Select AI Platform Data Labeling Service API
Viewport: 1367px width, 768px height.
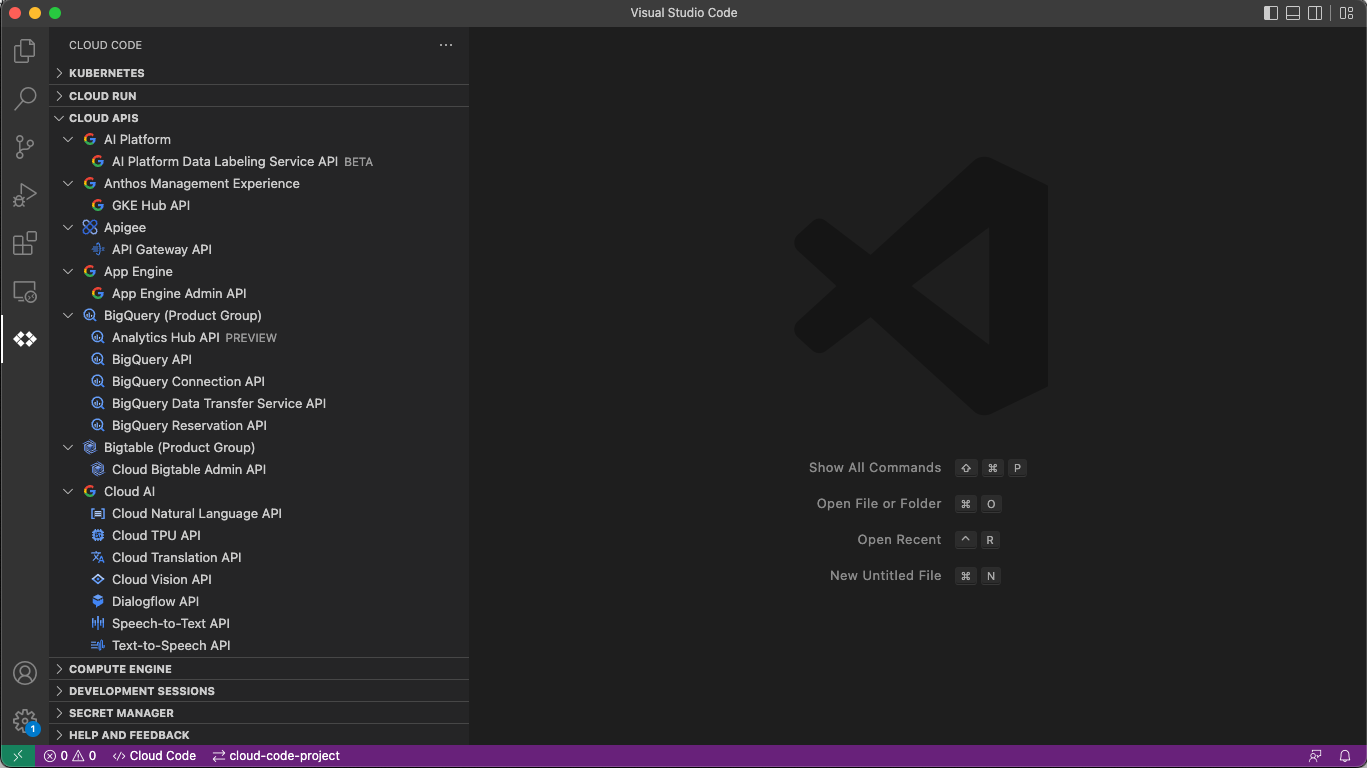tap(259, 161)
